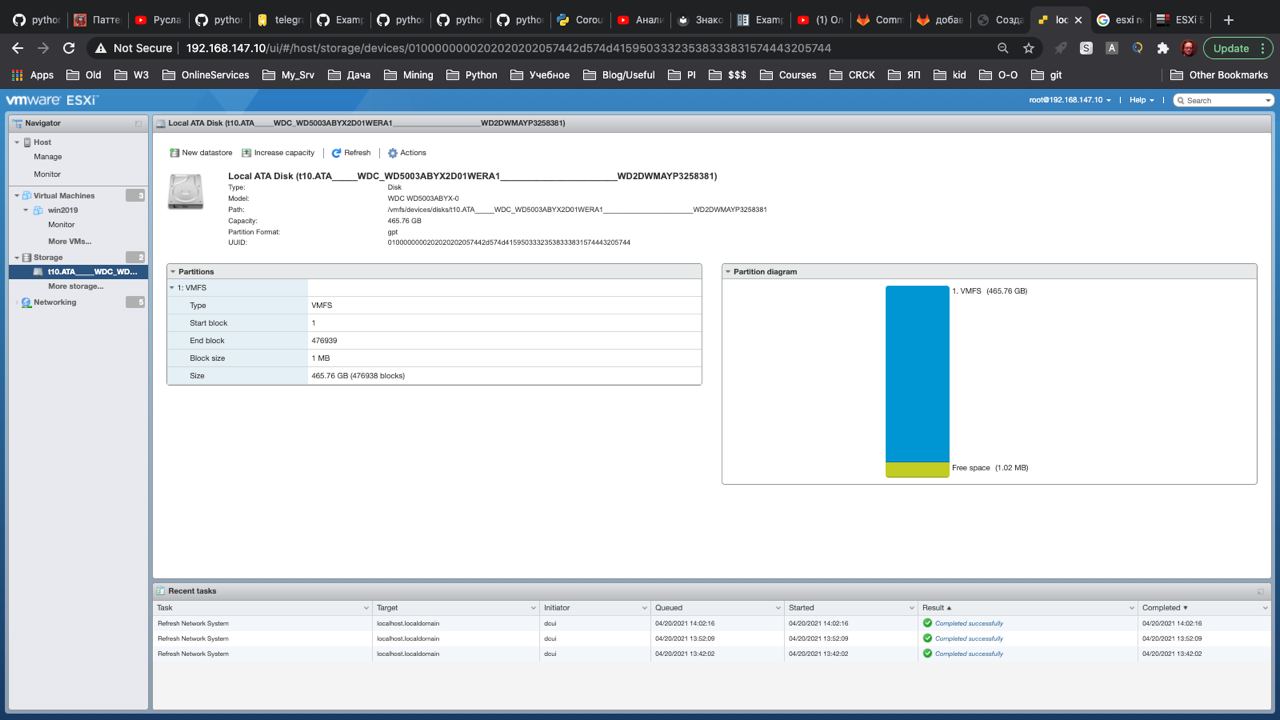1280x720 pixels.
Task: Switch to the esxi Google search tab
Action: pyautogui.click(x=1119, y=19)
